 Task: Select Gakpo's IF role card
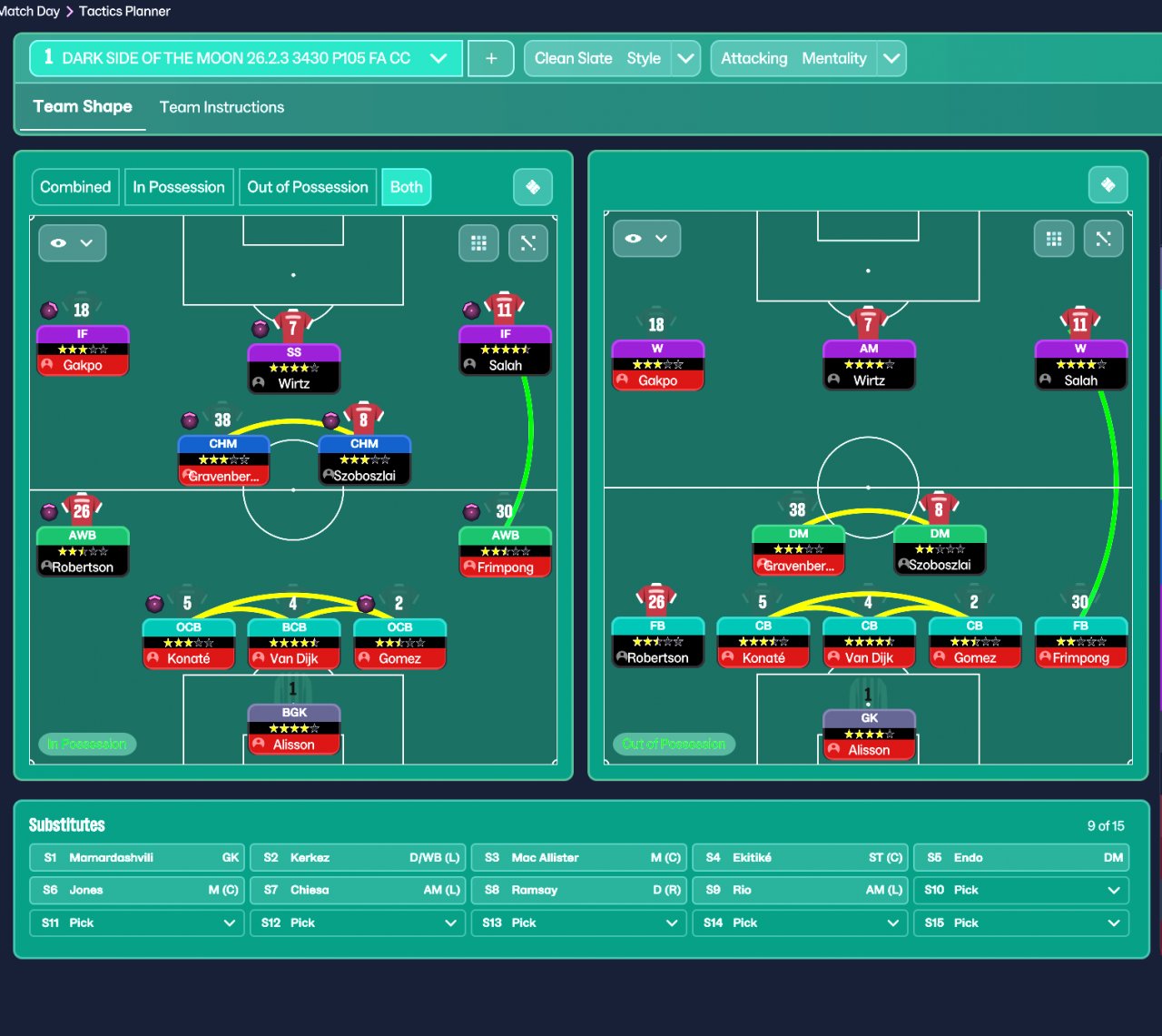pyautogui.click(x=83, y=350)
